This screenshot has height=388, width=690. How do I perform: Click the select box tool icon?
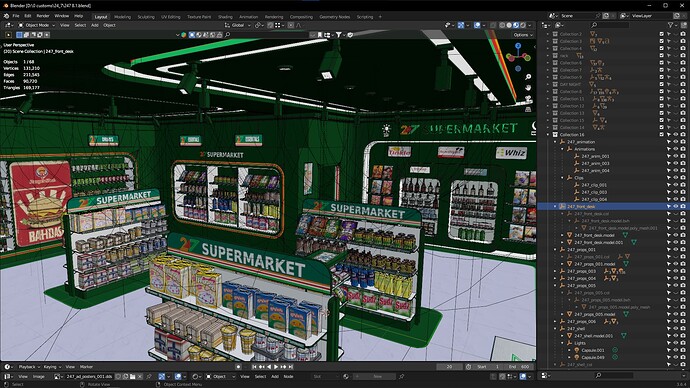[8, 35]
